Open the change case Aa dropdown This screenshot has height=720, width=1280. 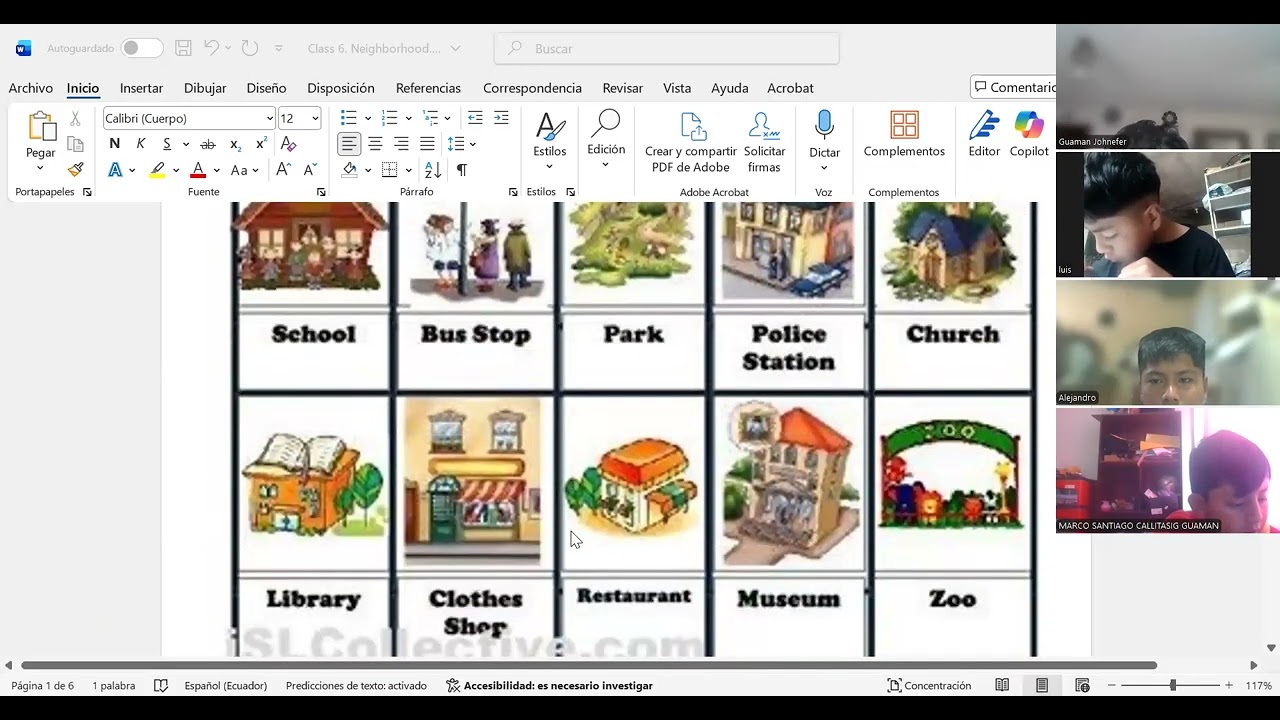(255, 170)
